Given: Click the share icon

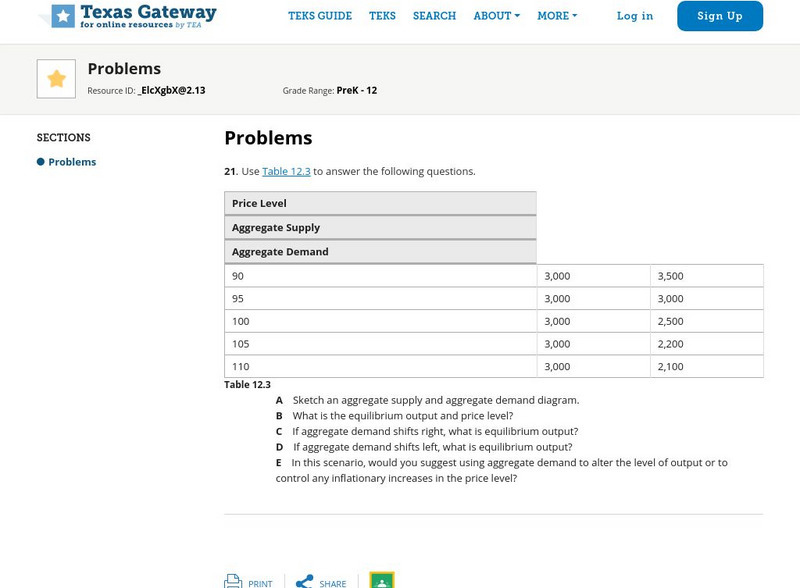Looking at the screenshot, I should pyautogui.click(x=305, y=582).
